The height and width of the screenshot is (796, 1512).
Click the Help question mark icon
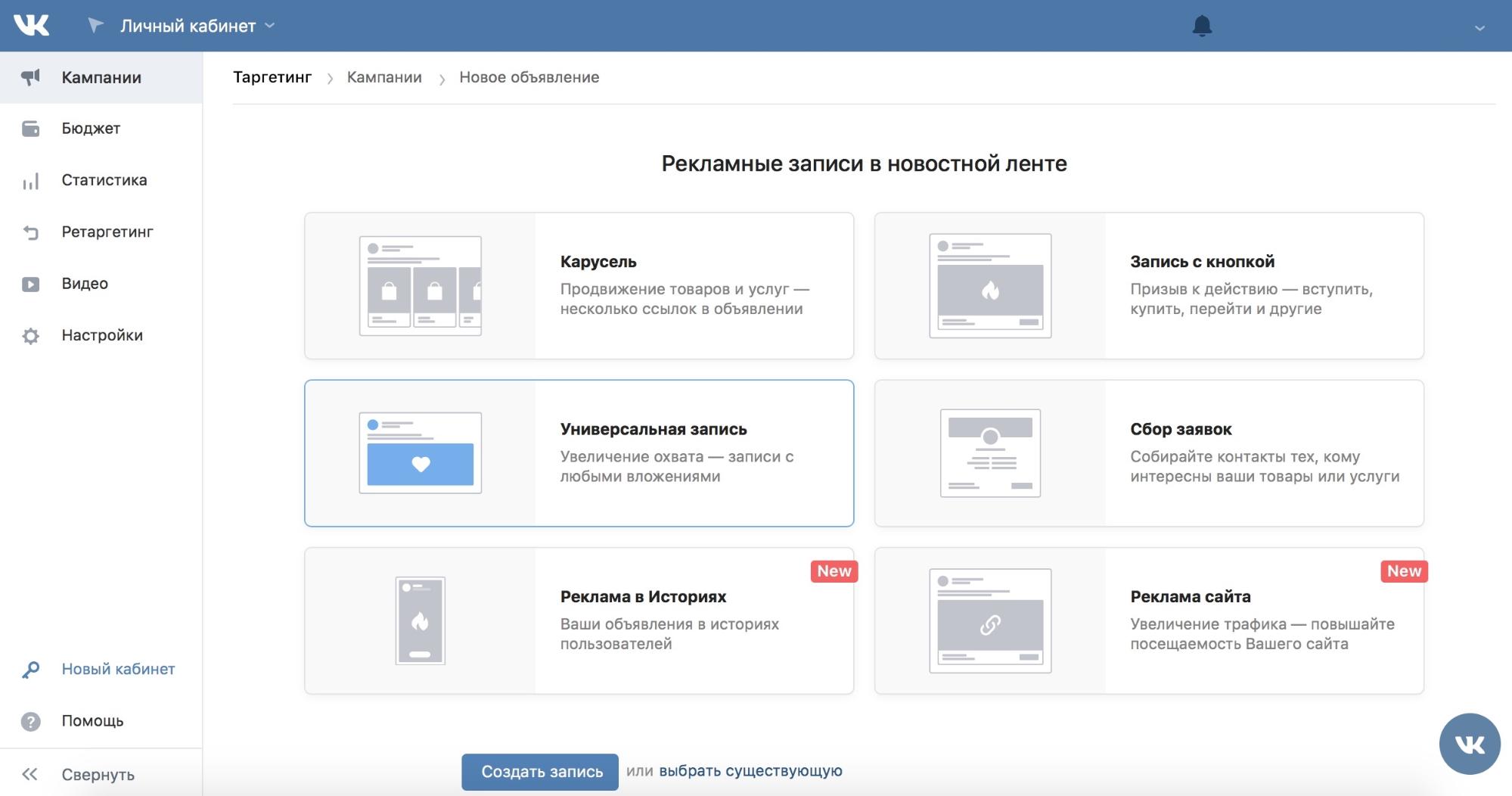[x=30, y=721]
